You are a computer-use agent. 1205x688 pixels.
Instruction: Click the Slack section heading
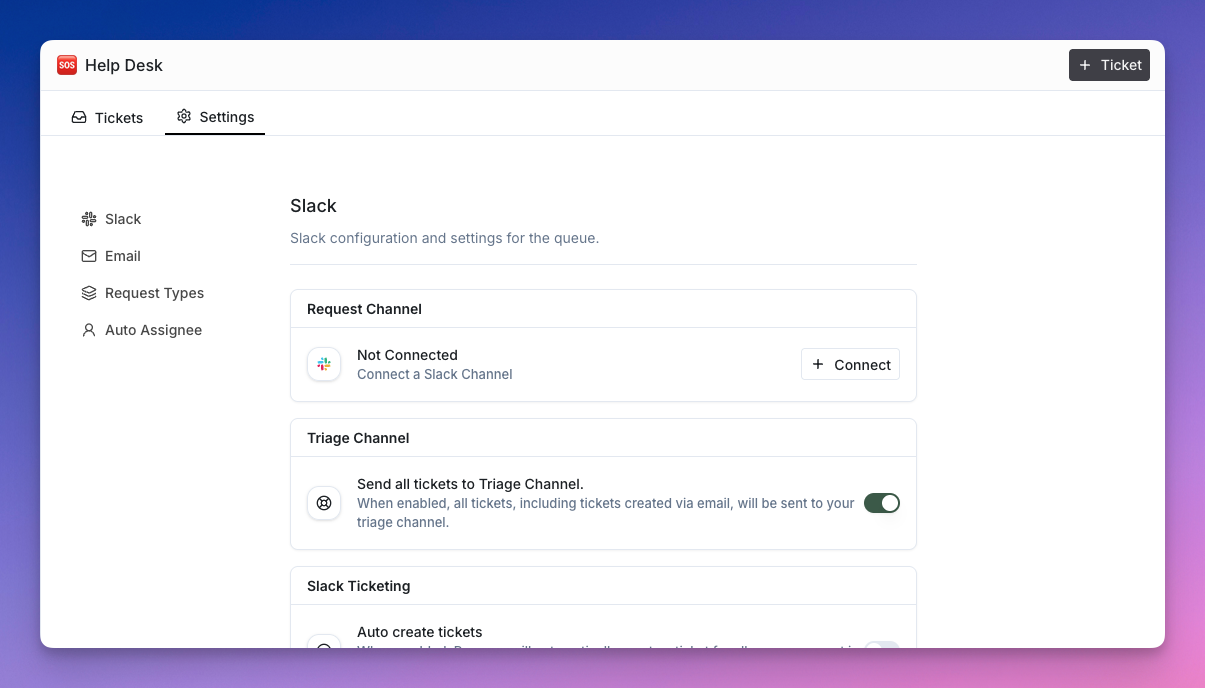pyautogui.click(x=313, y=206)
